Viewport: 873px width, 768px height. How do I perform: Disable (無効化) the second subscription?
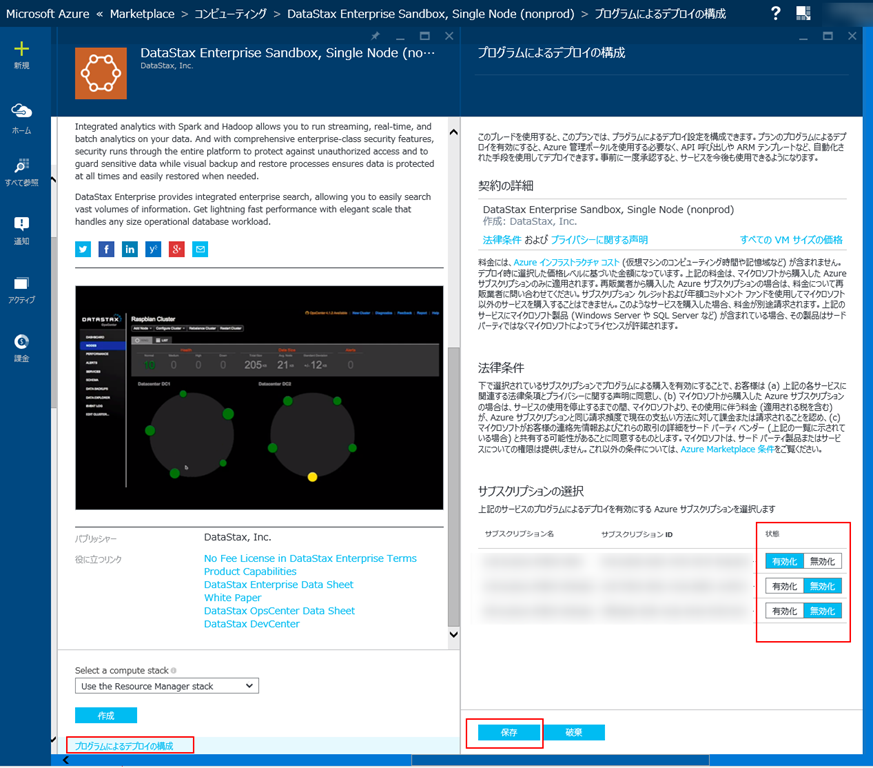coord(822,586)
